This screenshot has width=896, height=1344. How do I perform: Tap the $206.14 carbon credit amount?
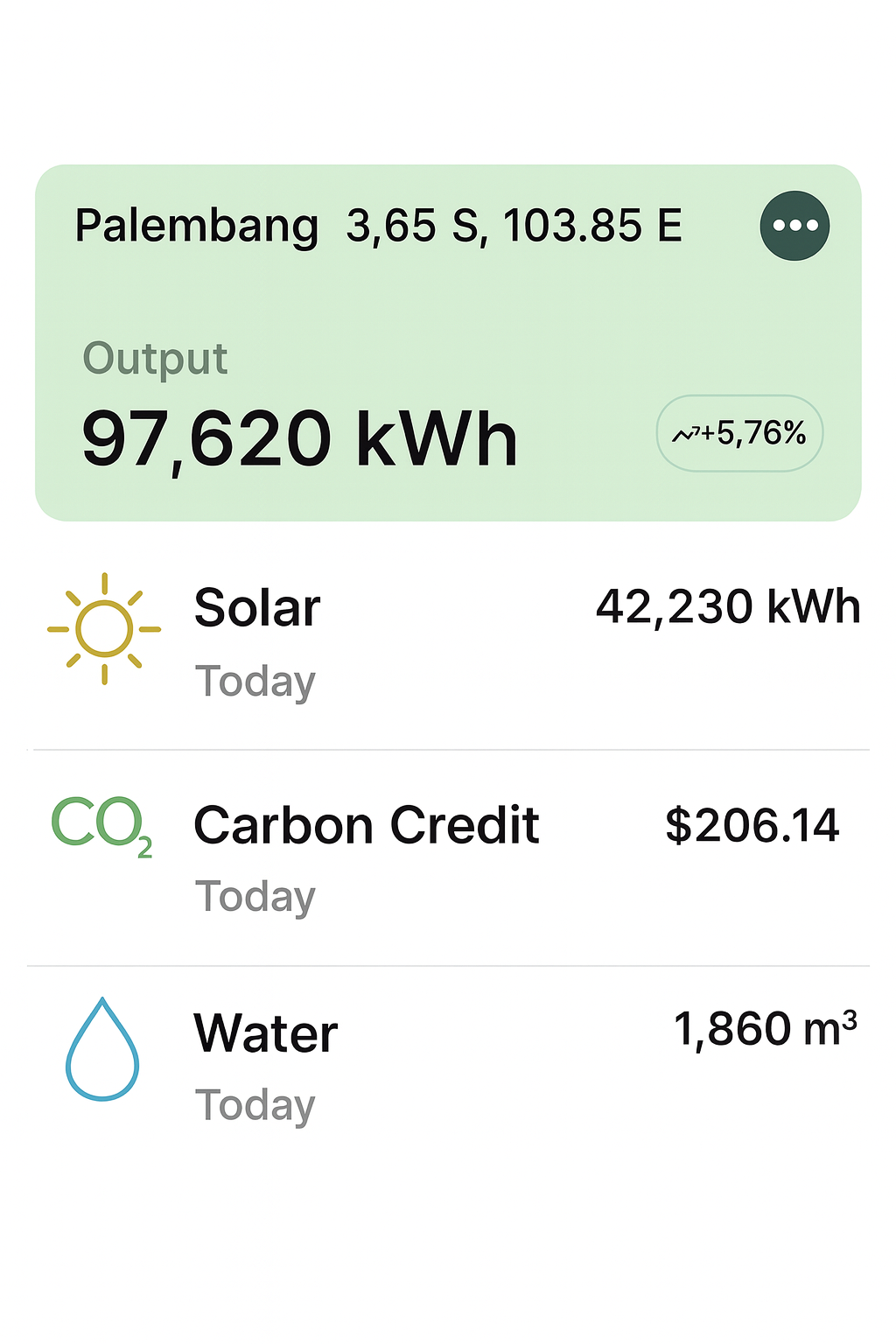click(752, 825)
